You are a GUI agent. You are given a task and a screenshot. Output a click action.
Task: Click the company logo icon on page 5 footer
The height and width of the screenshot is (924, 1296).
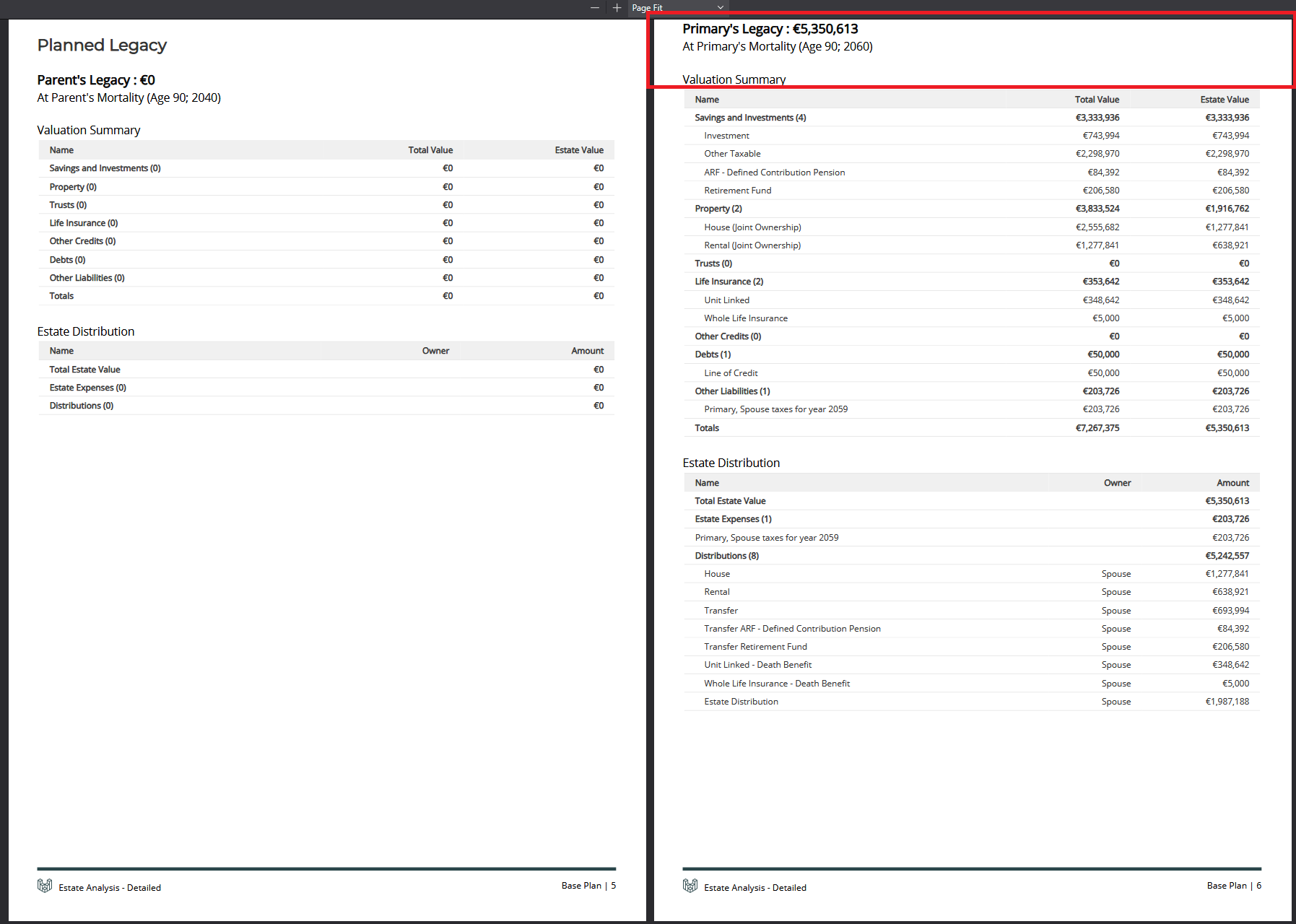pyautogui.click(x=44, y=886)
